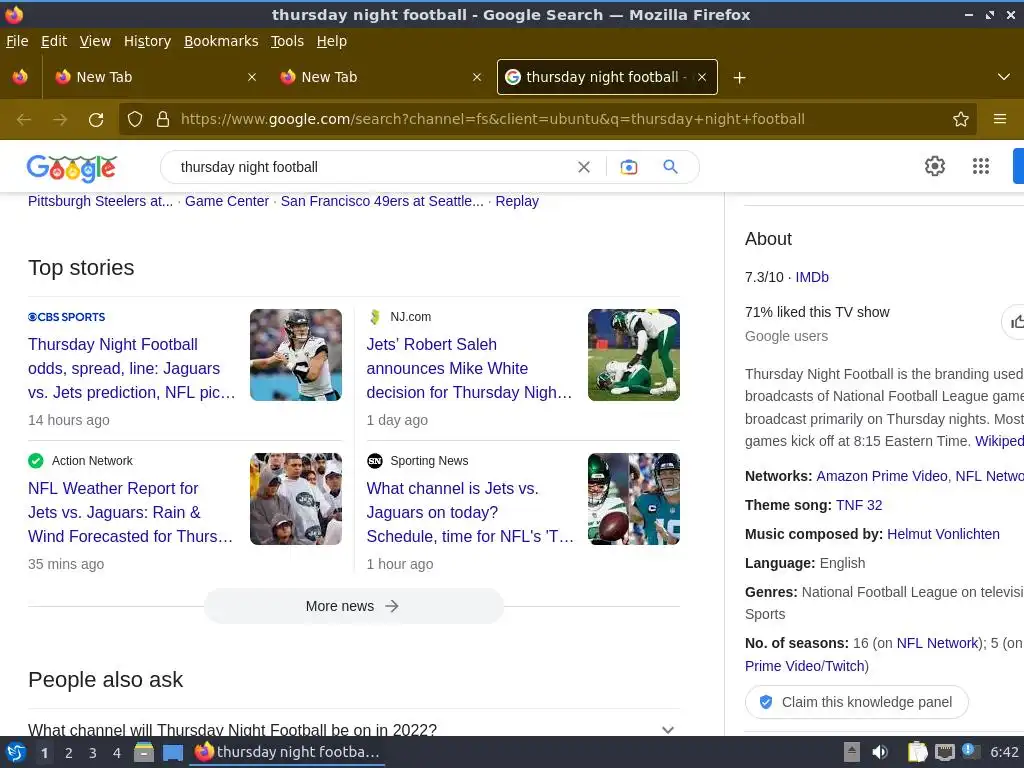Open Firefox hamburger application menu

1000,119
